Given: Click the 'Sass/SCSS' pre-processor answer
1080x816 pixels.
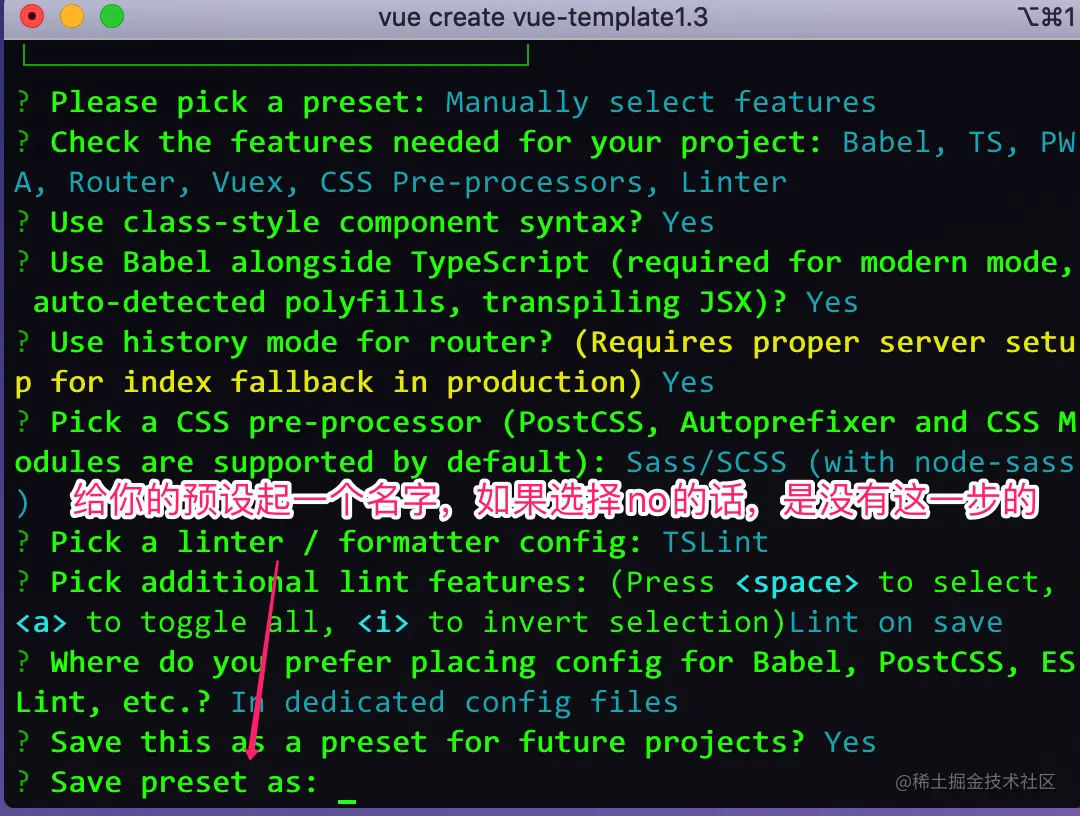Looking at the screenshot, I should pos(706,463).
